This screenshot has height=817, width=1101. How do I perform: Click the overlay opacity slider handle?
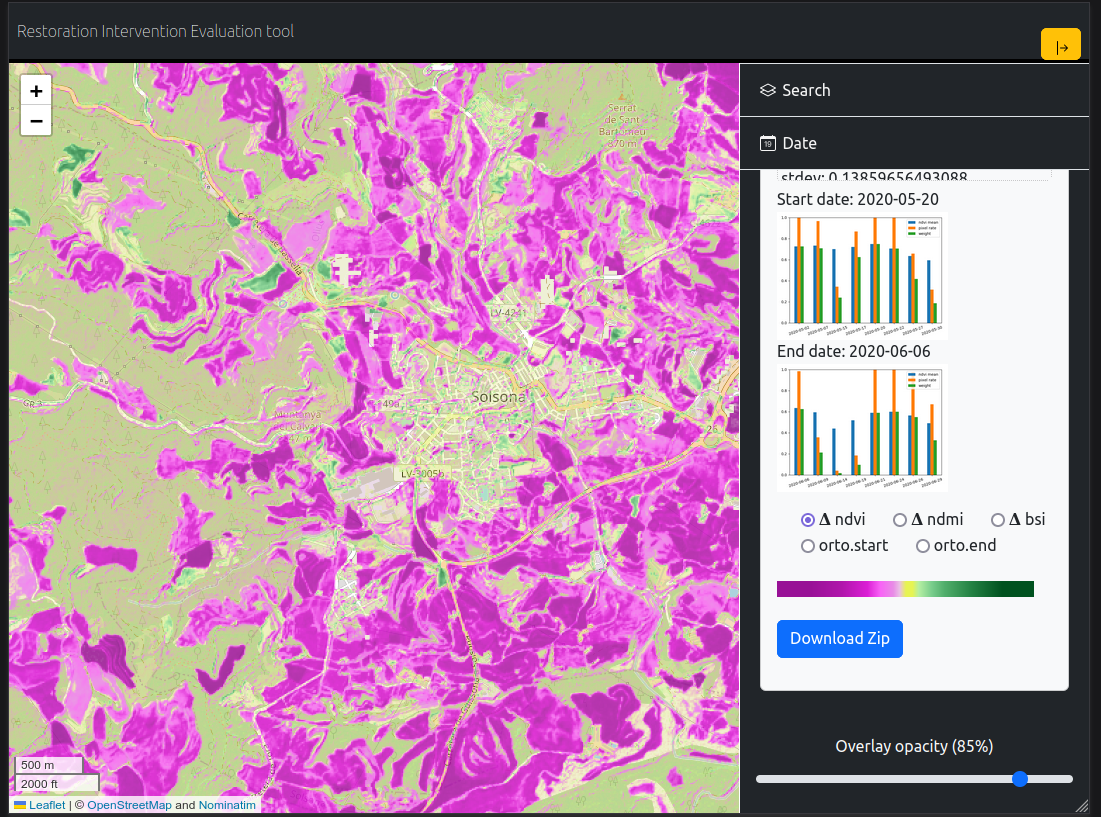tap(1020, 779)
